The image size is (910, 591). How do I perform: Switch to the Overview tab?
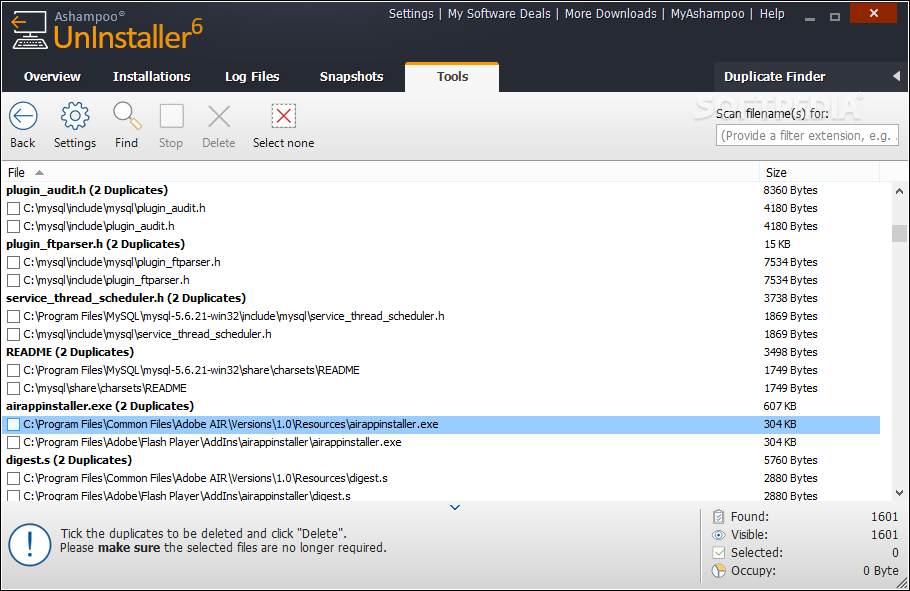52,77
